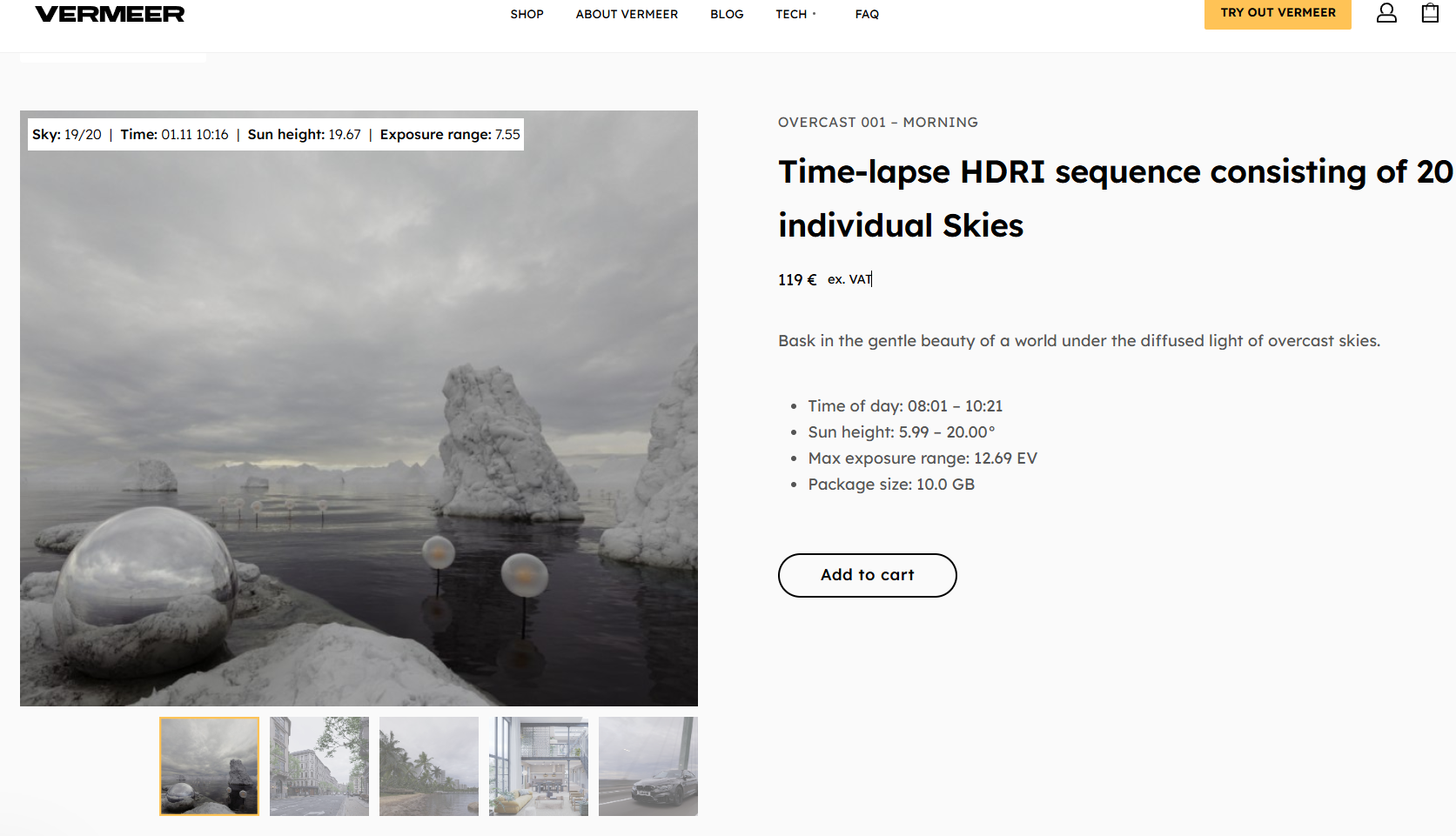Click the 119 € price text
The height and width of the screenshot is (836, 1456).
tap(796, 280)
